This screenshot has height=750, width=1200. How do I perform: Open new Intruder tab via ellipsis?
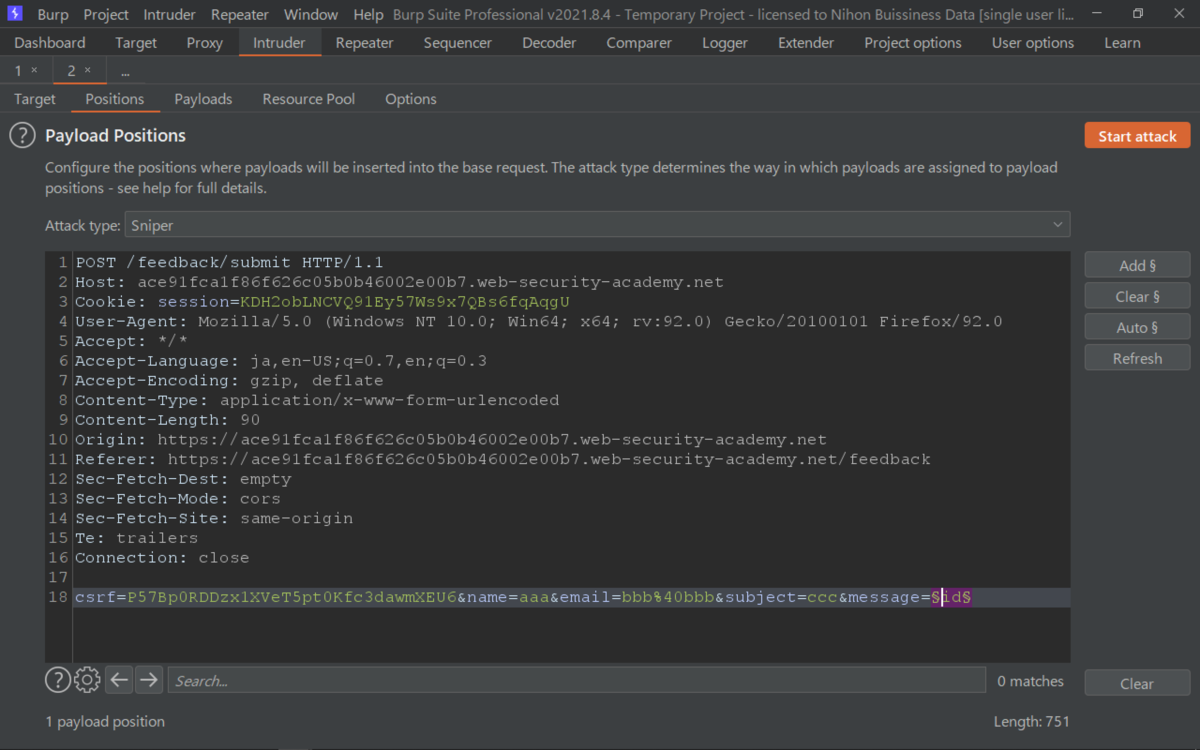tap(124, 71)
